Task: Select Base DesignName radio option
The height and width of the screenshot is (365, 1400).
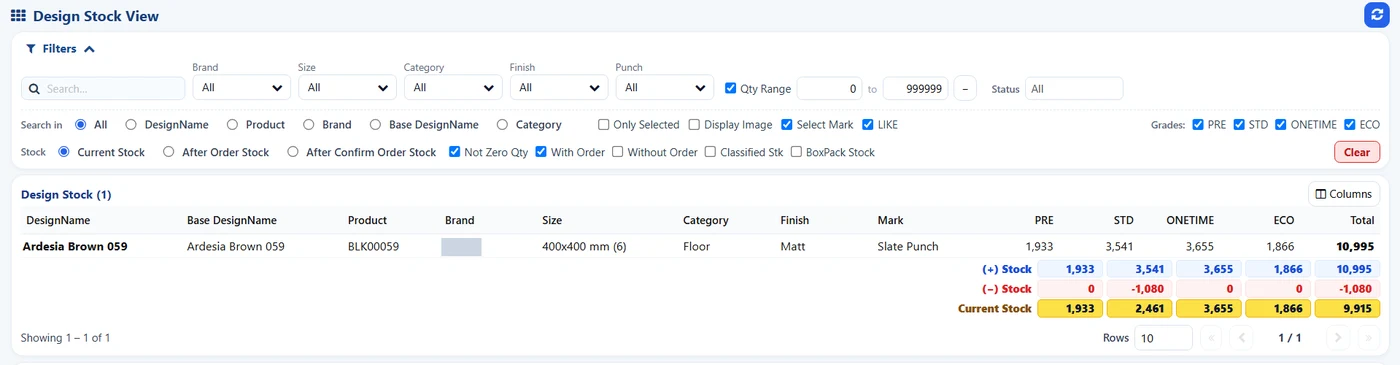Action: point(376,125)
